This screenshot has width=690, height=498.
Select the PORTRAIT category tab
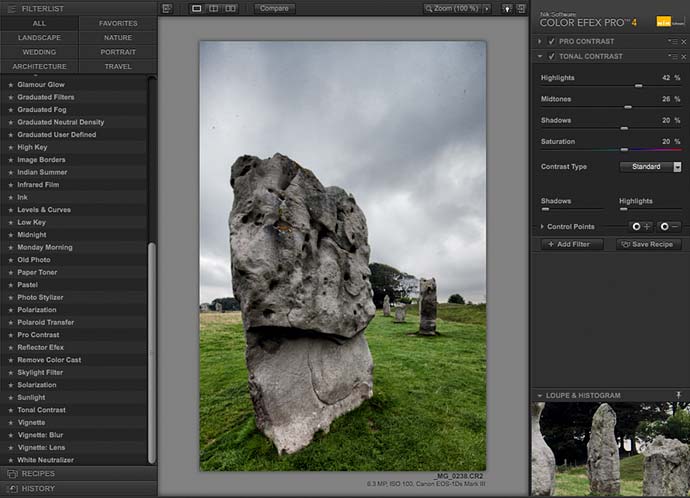click(x=118, y=52)
